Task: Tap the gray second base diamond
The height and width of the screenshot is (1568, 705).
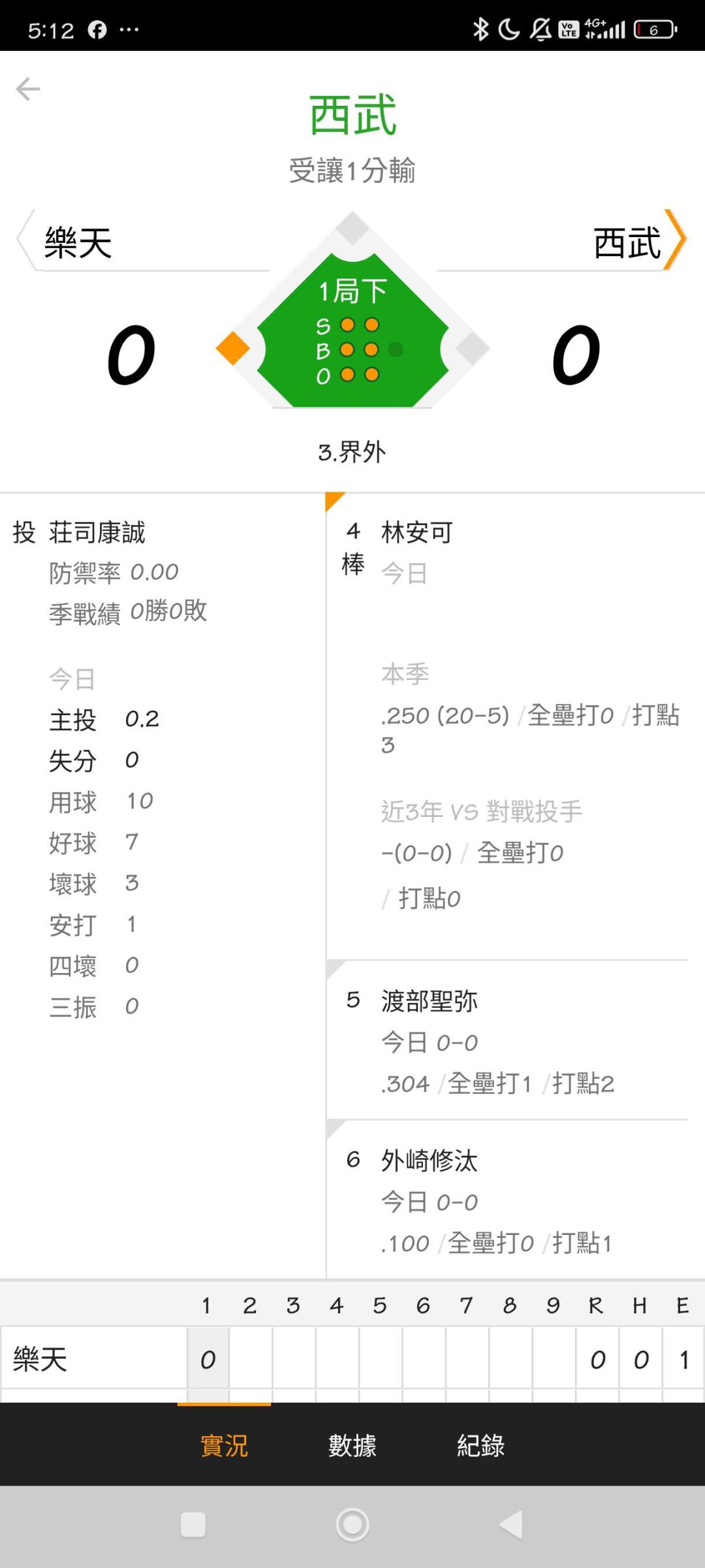Action: click(x=352, y=229)
